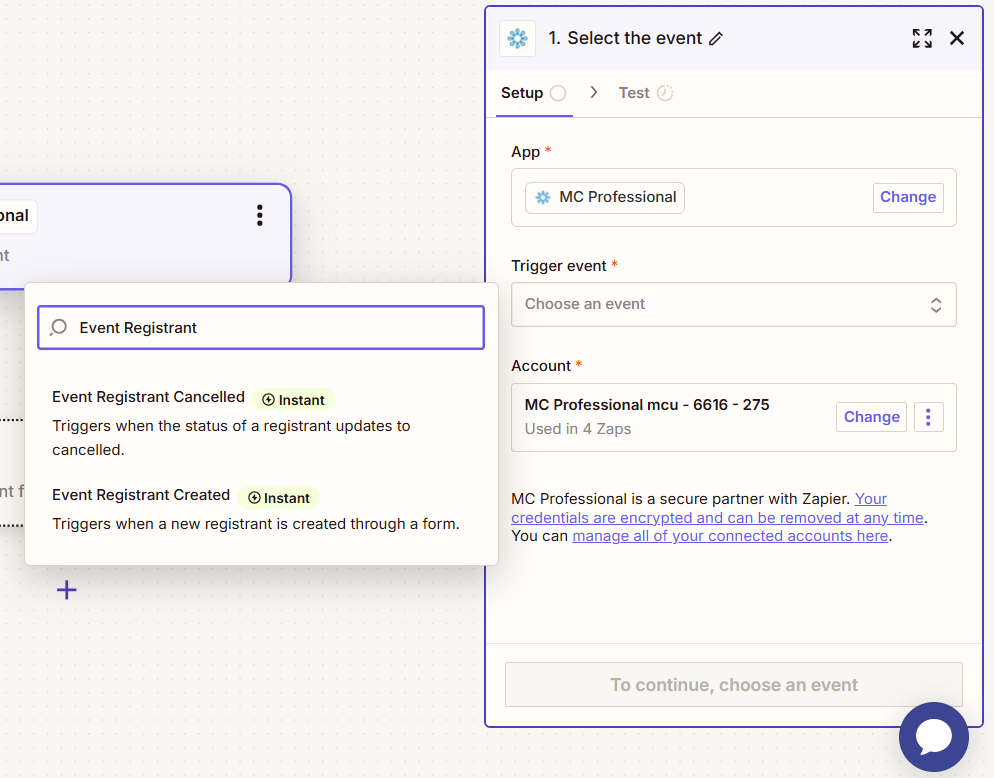
Task: Open the manage all connected accounts link
Action: tap(730, 536)
